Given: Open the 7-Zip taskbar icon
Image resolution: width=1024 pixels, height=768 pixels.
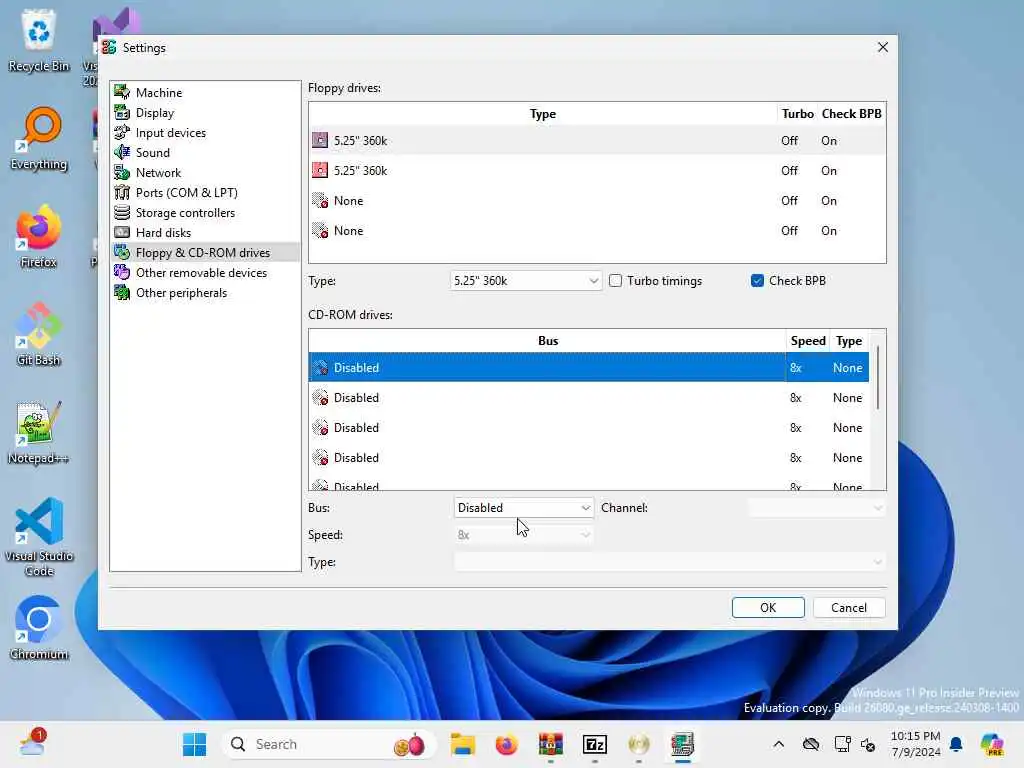Looking at the screenshot, I should [595, 744].
